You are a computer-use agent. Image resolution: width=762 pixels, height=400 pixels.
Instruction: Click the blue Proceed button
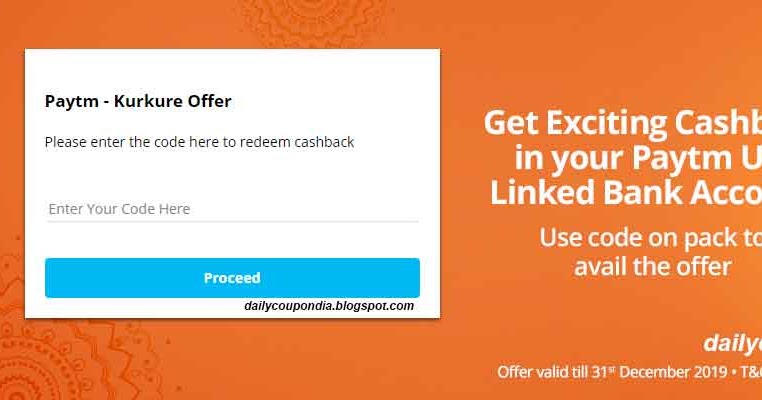232,278
